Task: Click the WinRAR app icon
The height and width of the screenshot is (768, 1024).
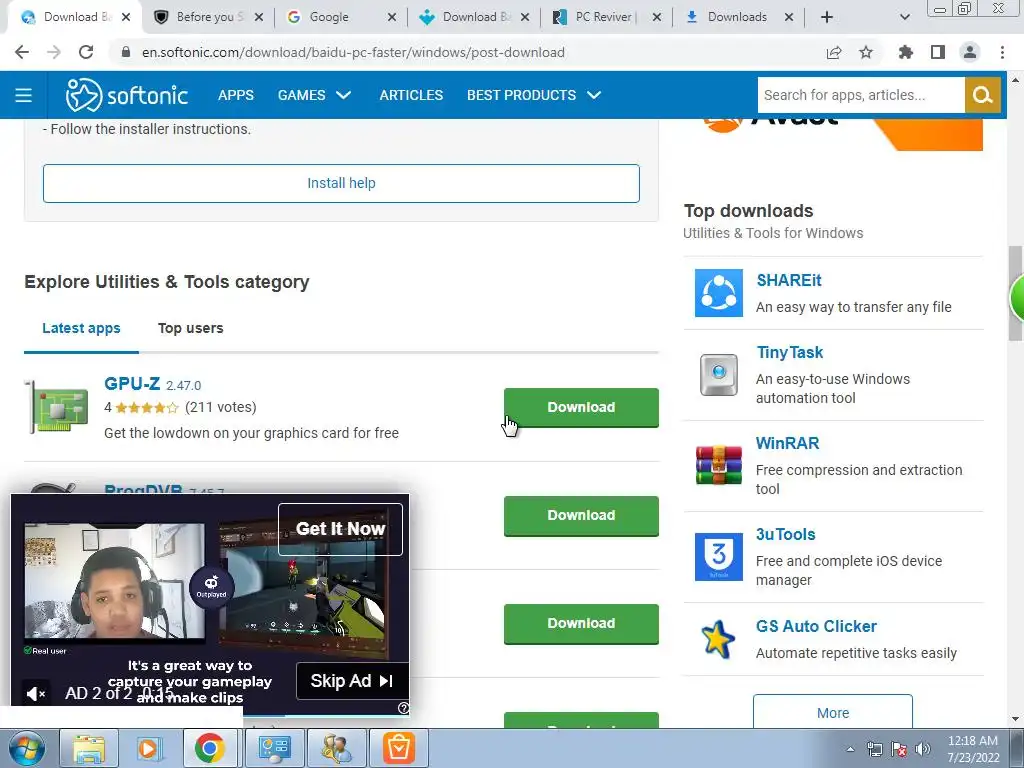Action: click(718, 465)
